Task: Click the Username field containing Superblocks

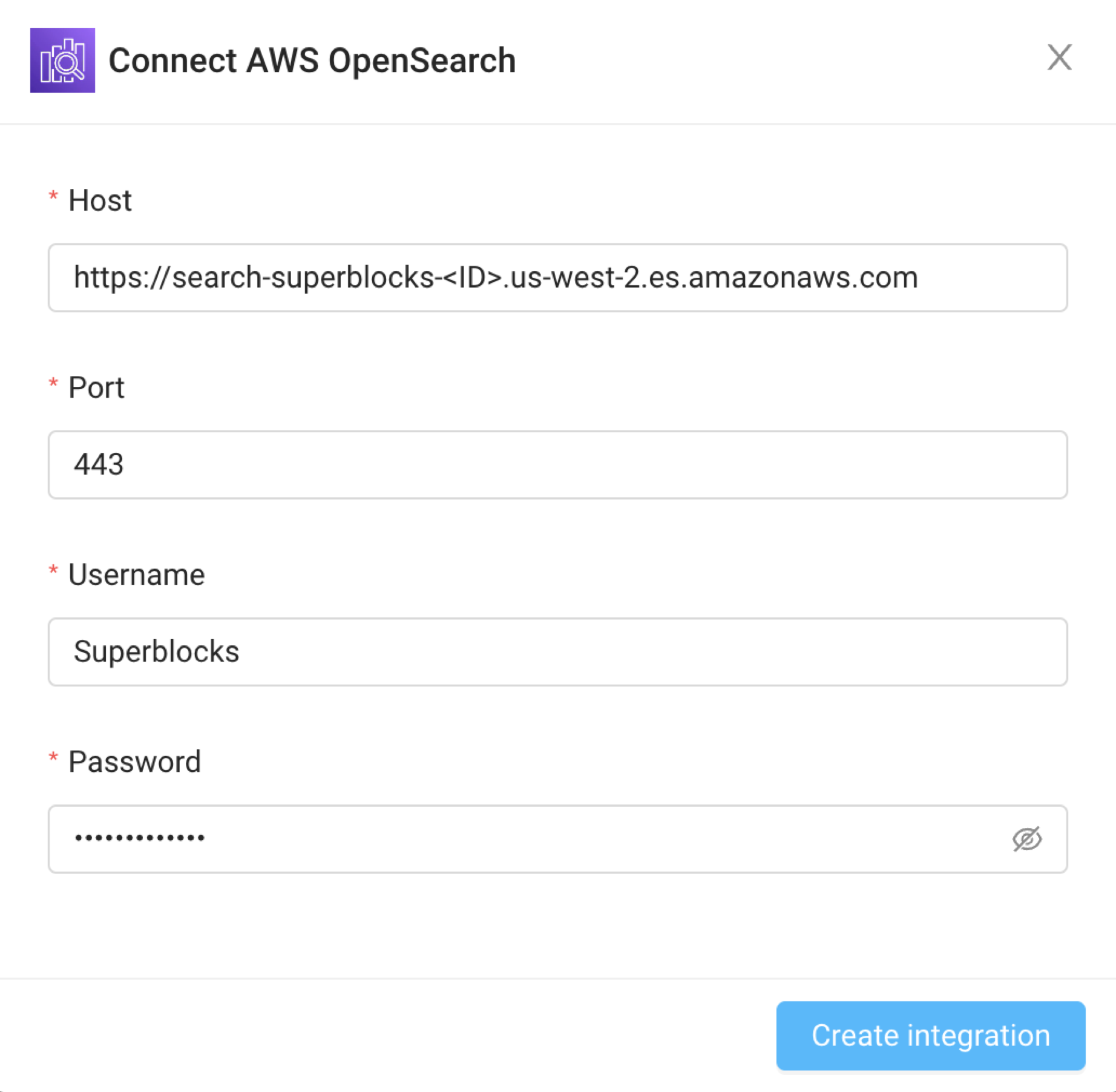Action: click(x=557, y=651)
